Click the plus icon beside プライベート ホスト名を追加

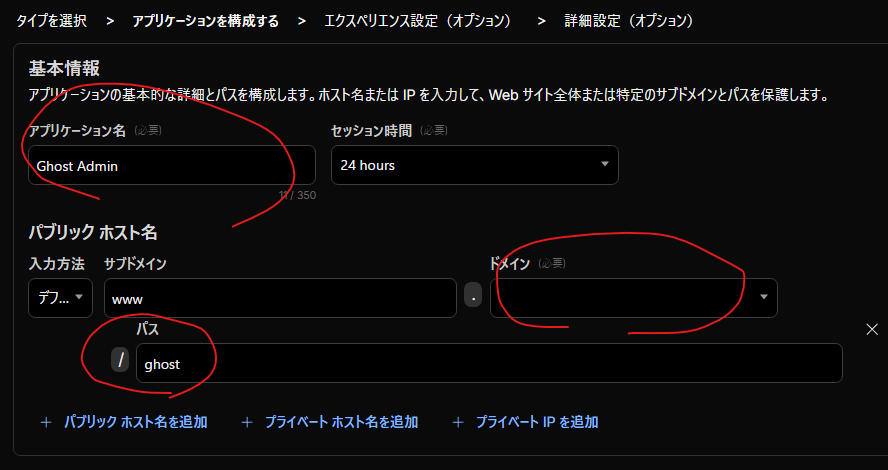[x=247, y=422]
